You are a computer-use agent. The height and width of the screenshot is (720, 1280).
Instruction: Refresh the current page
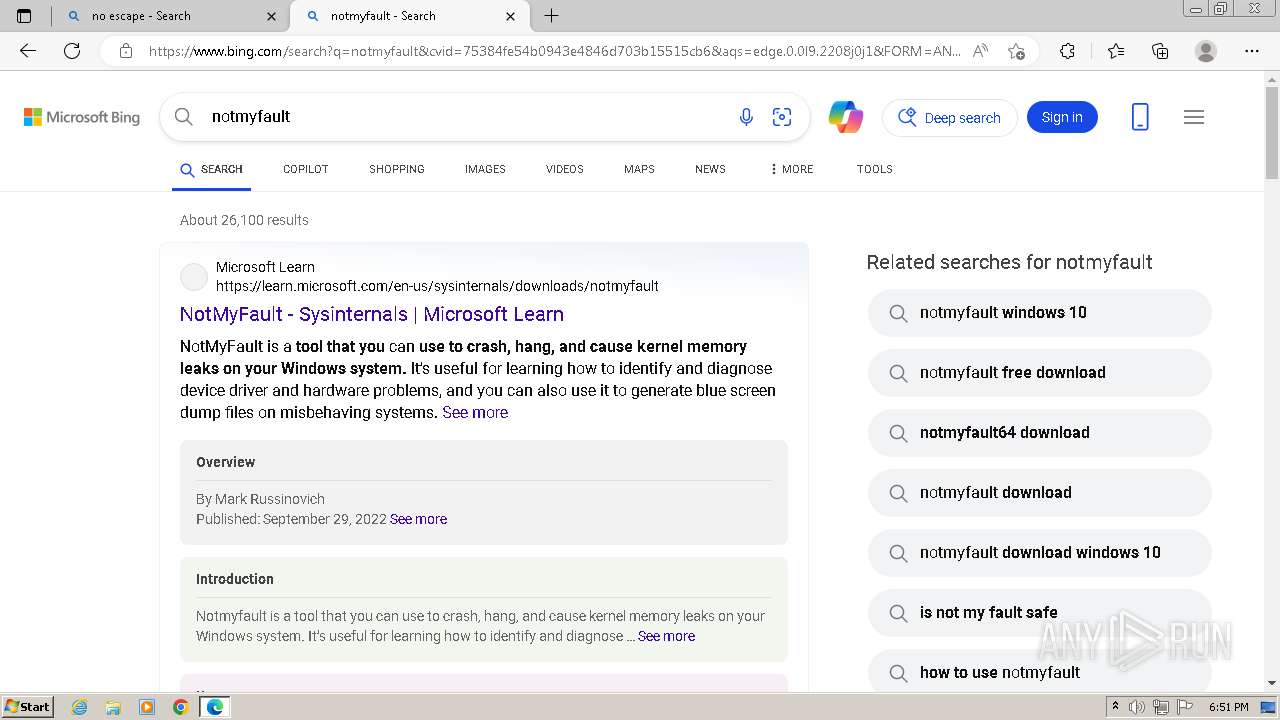coord(72,51)
